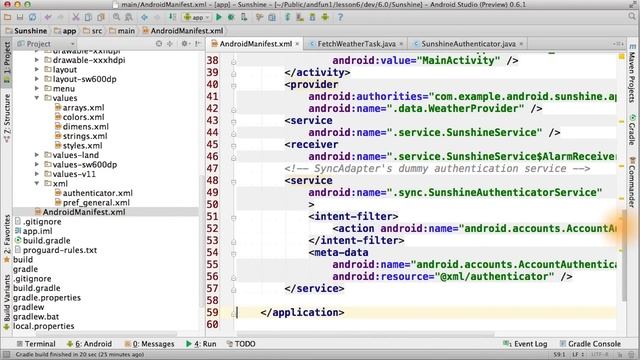Viewport: 640px width, 360px height.
Task: Navigate back with the blue arrow icon
Action: point(144,18)
